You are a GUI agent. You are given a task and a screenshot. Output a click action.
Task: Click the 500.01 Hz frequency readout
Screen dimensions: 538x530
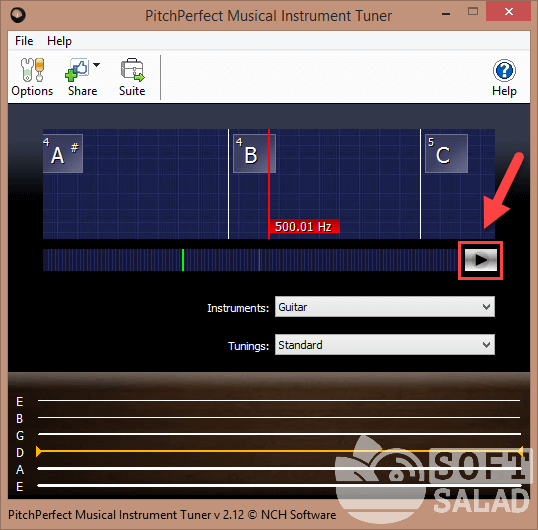point(304,226)
